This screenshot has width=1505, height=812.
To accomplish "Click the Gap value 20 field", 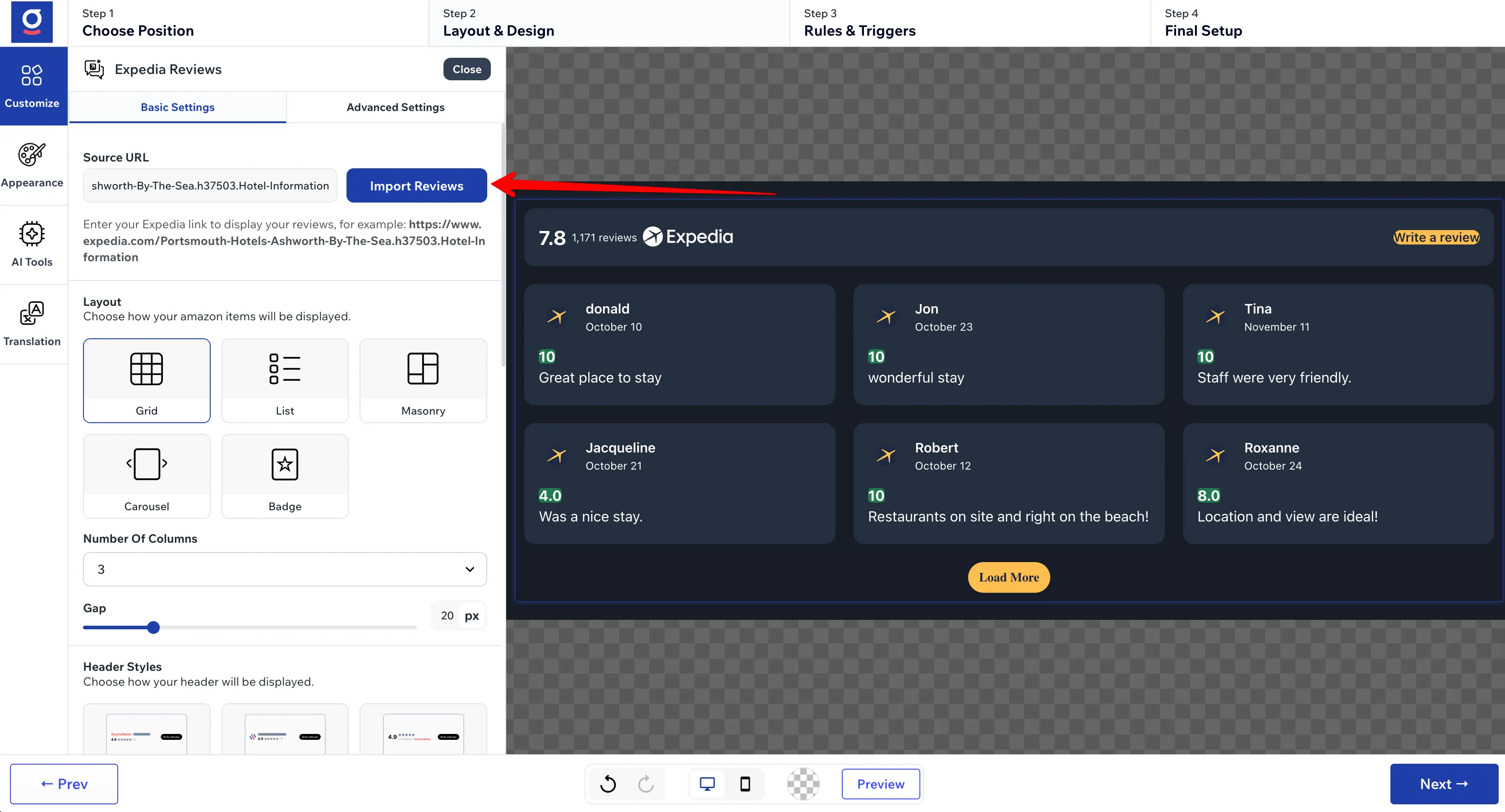I will click(x=447, y=615).
